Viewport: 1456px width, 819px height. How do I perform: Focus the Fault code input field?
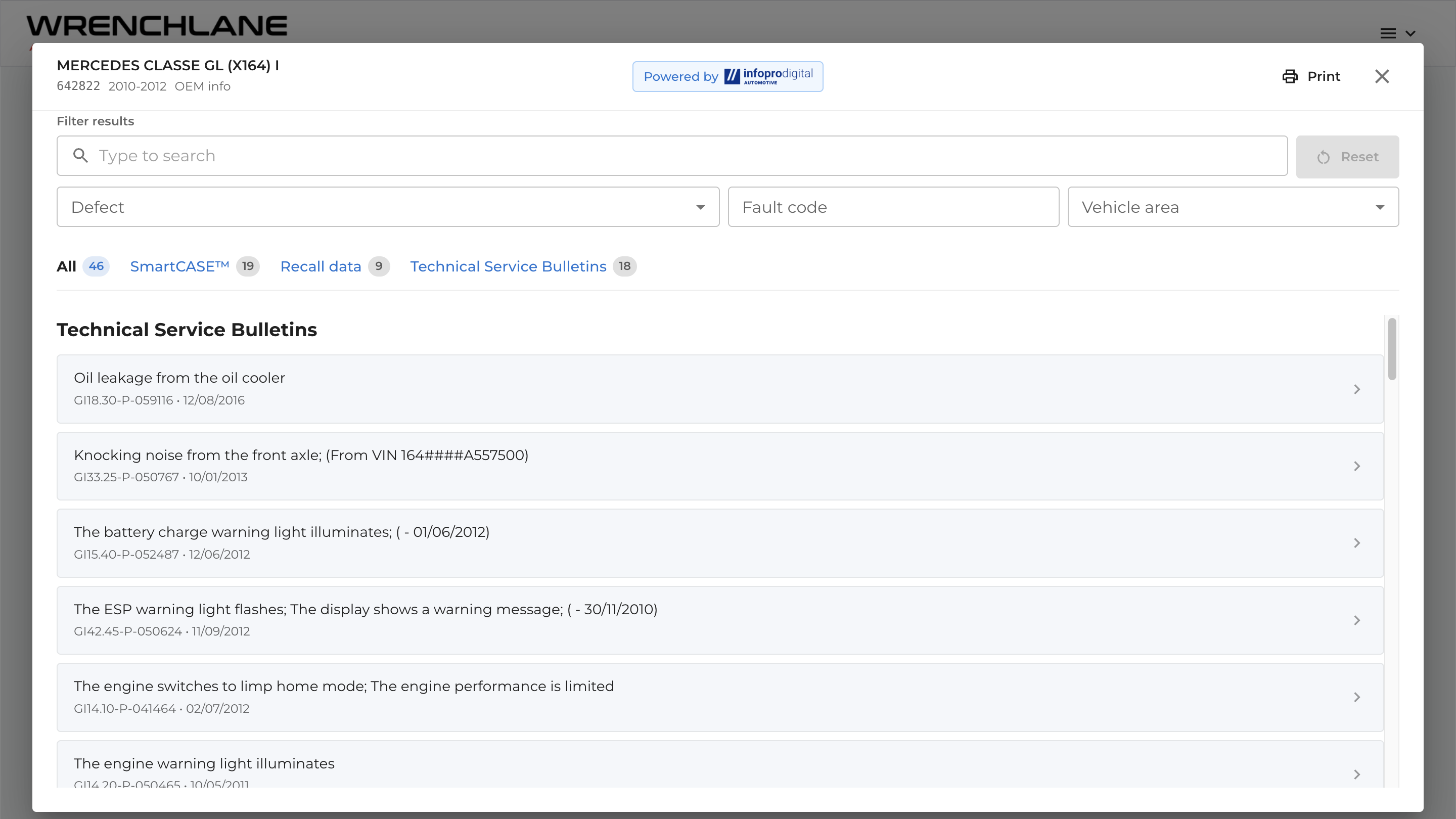pyautogui.click(x=893, y=207)
